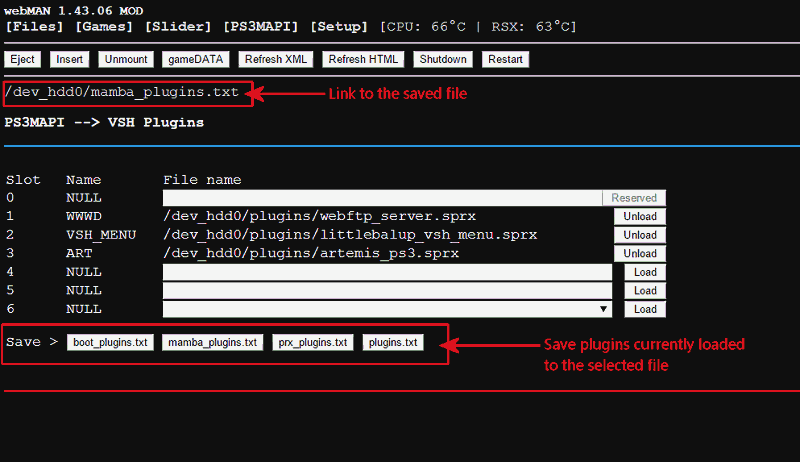The width and height of the screenshot is (800, 462).
Task: Unload the webftp_server.sprx plugin
Action: click(640, 216)
